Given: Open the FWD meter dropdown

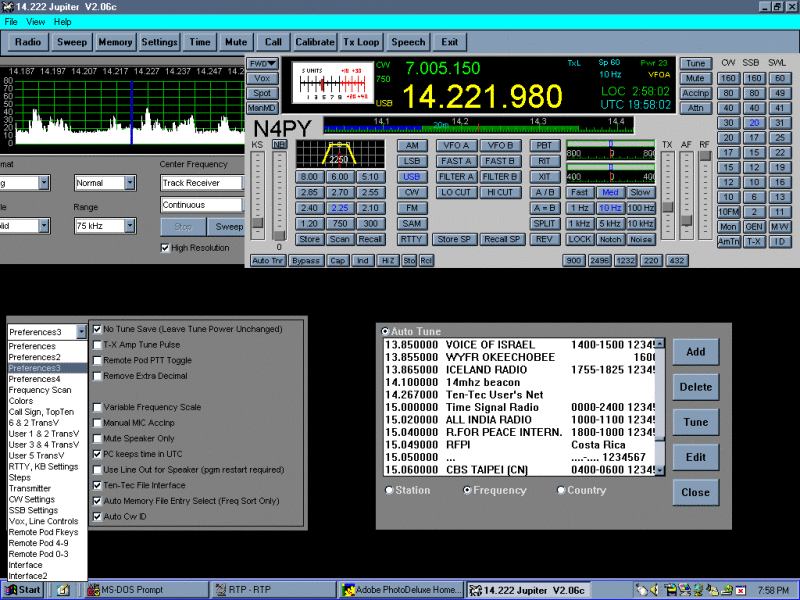Looking at the screenshot, I should tap(262, 64).
